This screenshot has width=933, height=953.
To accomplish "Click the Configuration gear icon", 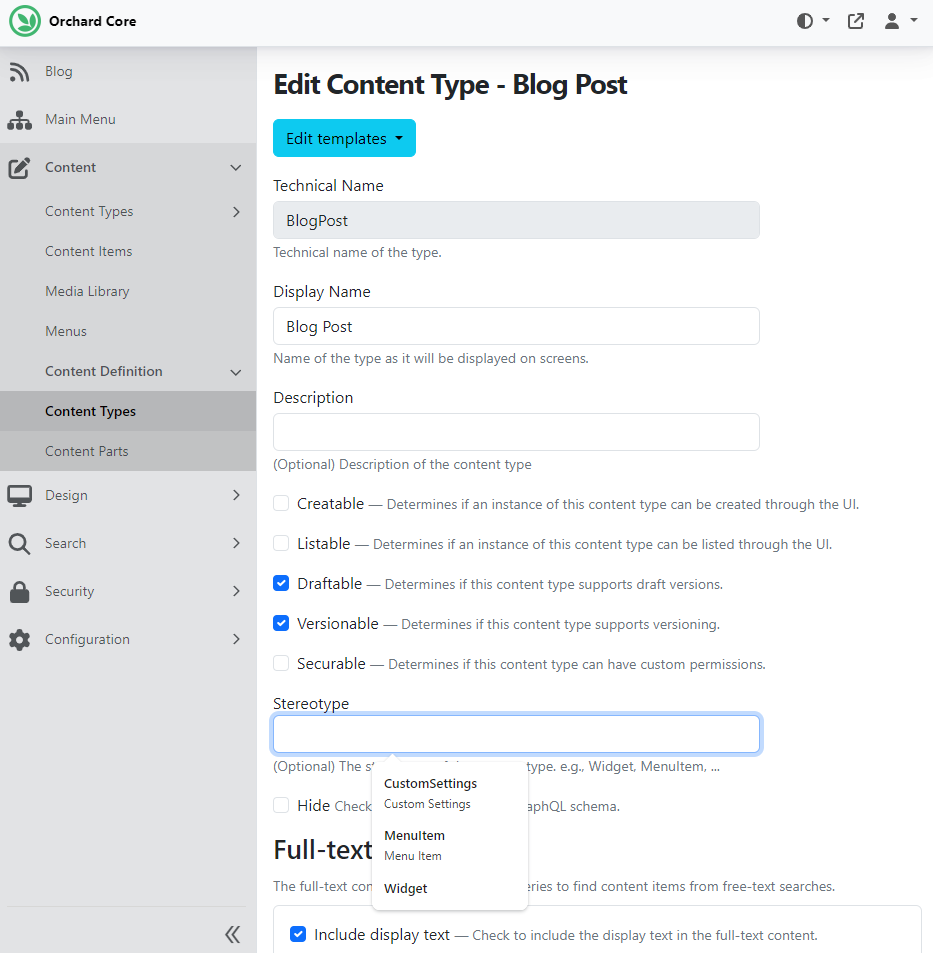I will (x=19, y=639).
